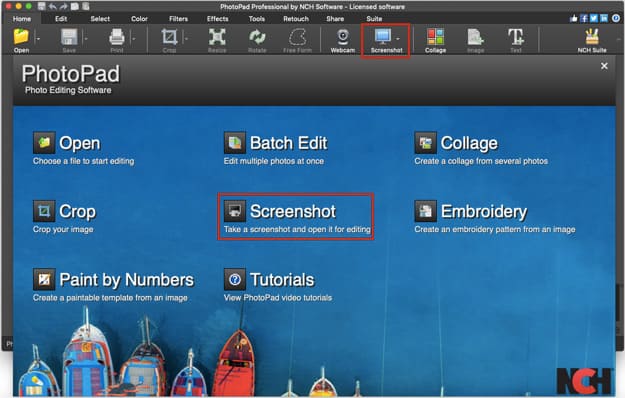Click the 'Tutorials' heading

(x=282, y=280)
